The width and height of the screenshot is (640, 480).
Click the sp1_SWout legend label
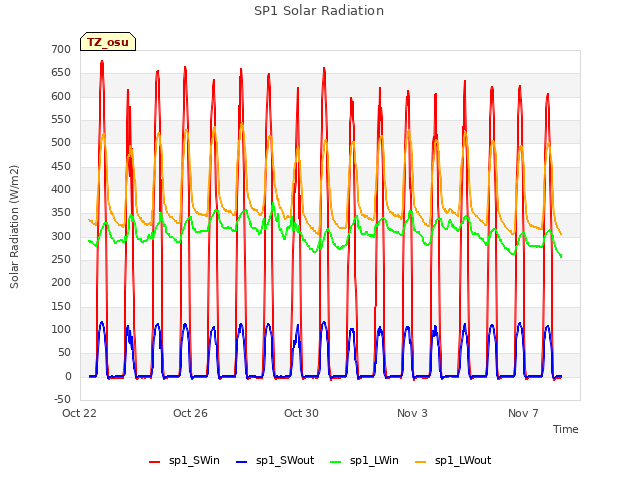(x=285, y=461)
